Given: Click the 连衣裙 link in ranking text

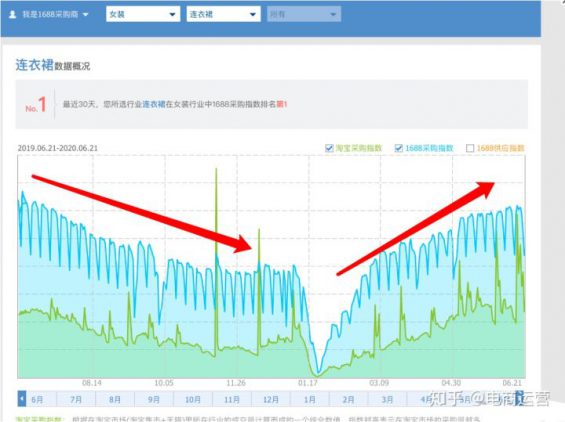Looking at the screenshot, I should point(154,104).
